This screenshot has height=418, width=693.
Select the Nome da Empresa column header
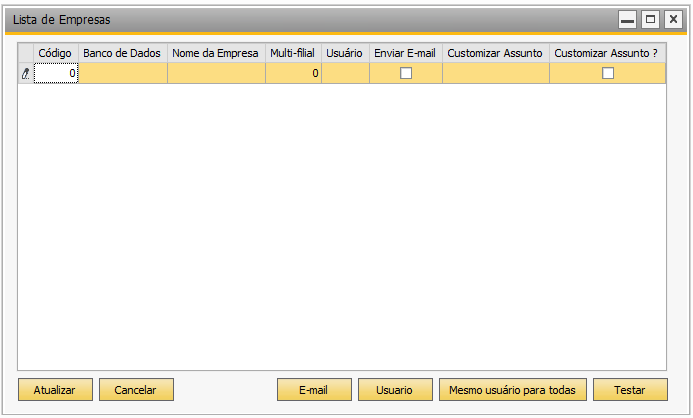point(217,53)
